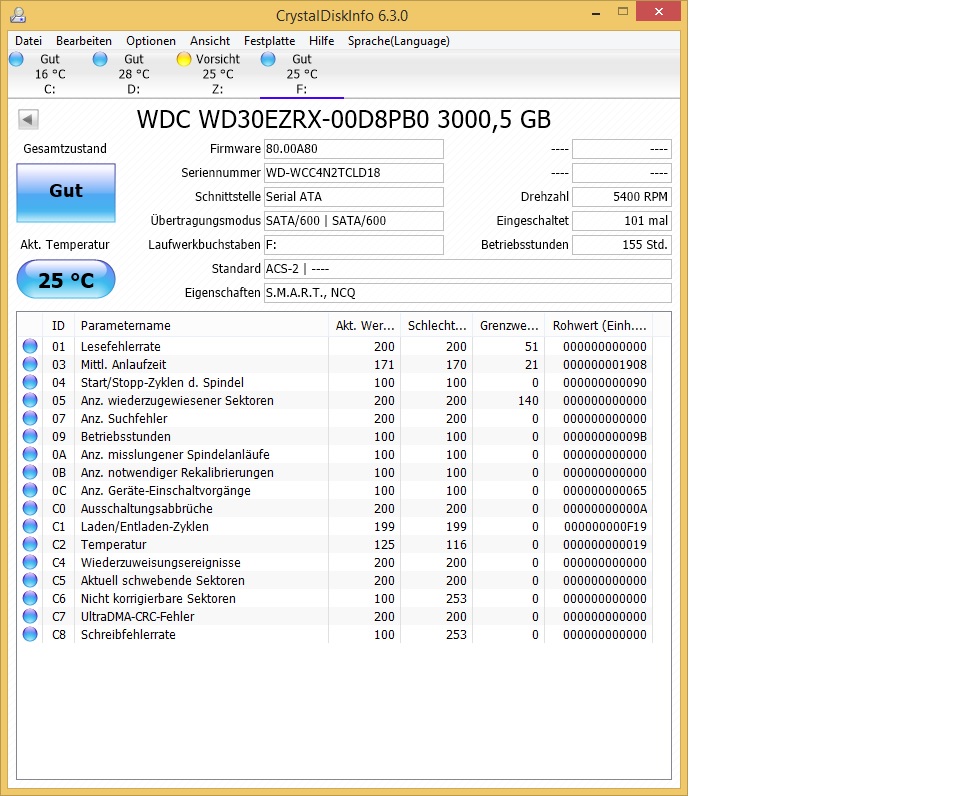Click the Firmware field 80.00A80
Image resolution: width=967 pixels, height=796 pixels.
tap(354, 149)
